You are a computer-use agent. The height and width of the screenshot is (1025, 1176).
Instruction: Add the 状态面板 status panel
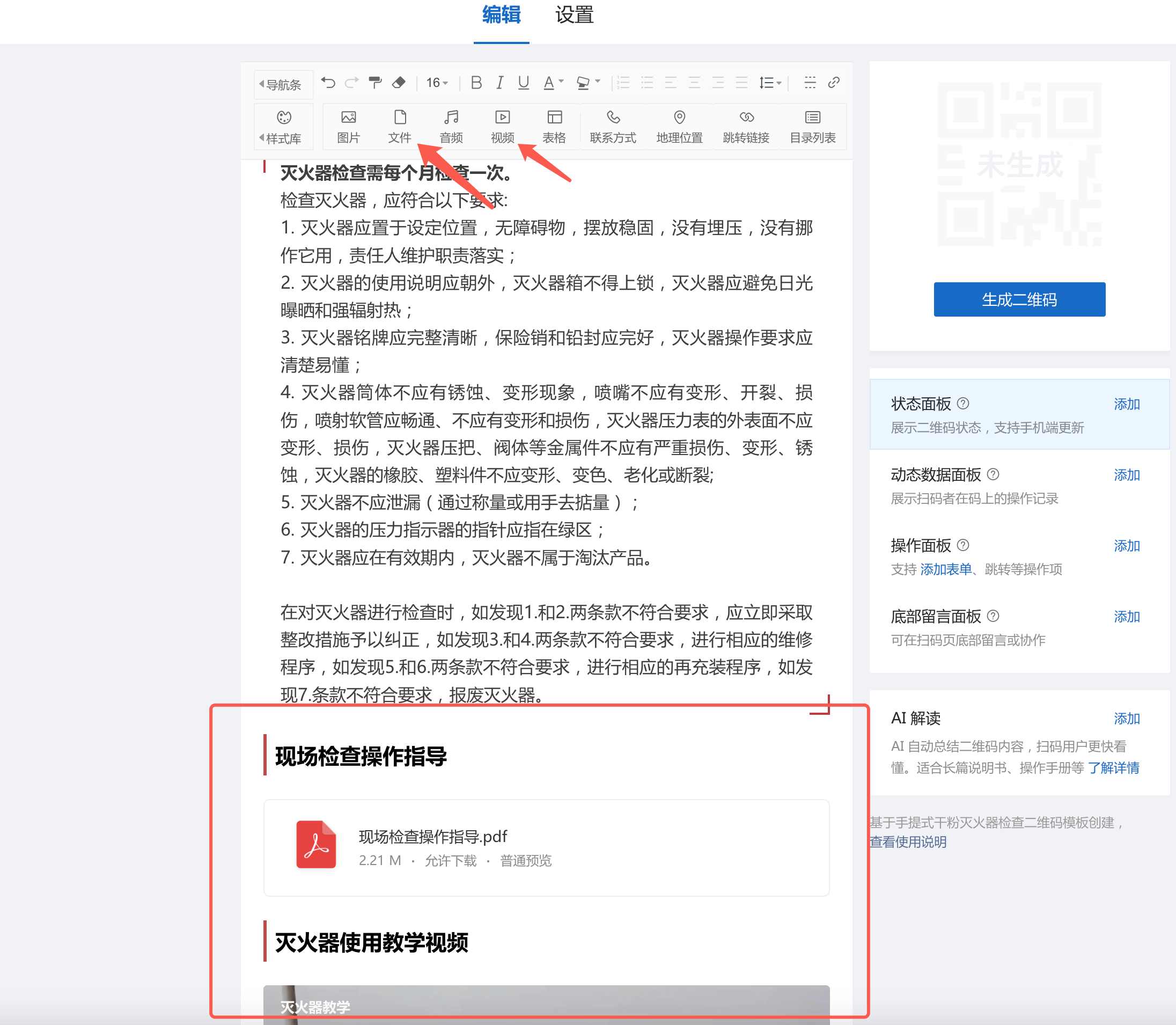[x=1126, y=405]
